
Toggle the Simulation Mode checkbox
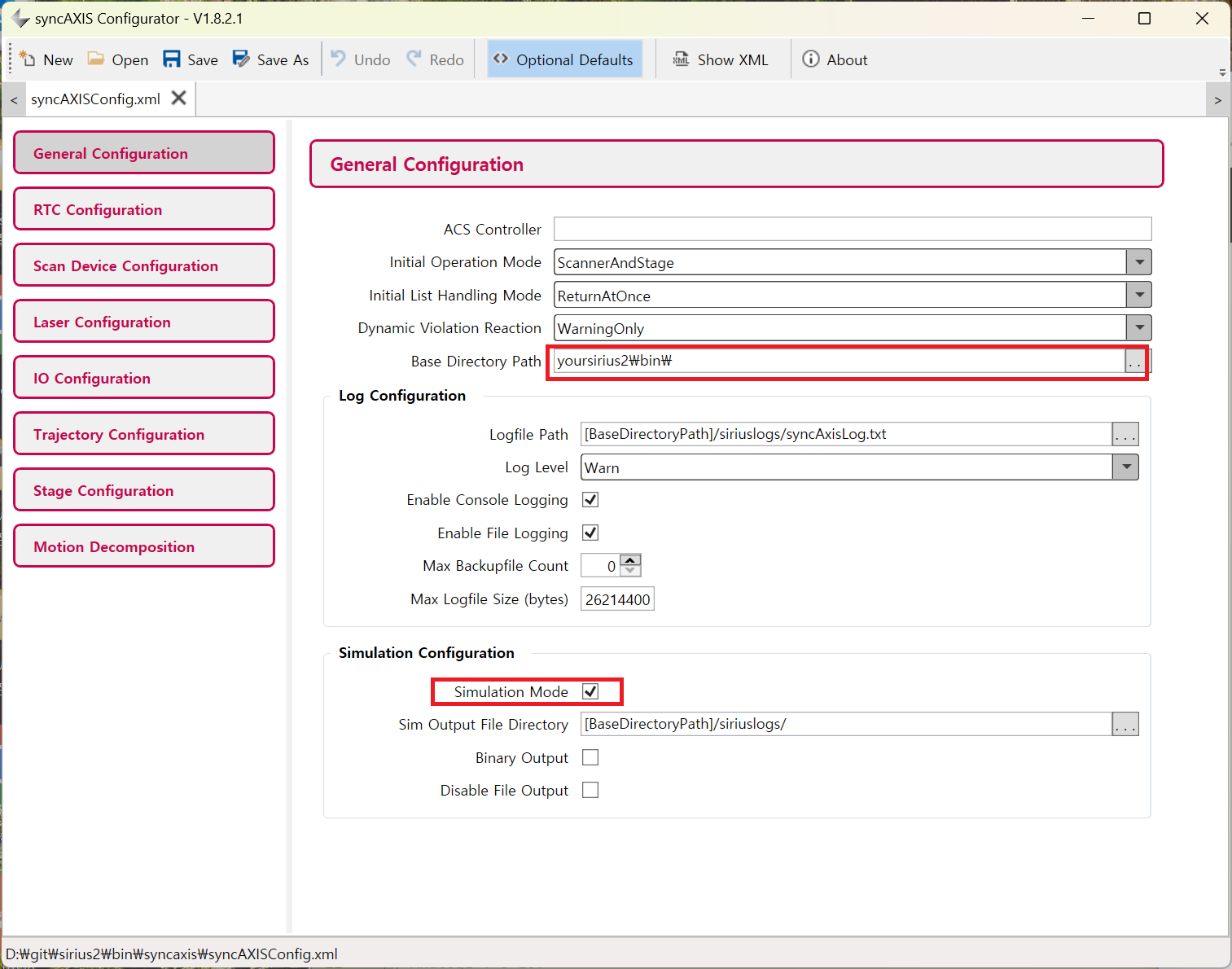pyautogui.click(x=590, y=691)
